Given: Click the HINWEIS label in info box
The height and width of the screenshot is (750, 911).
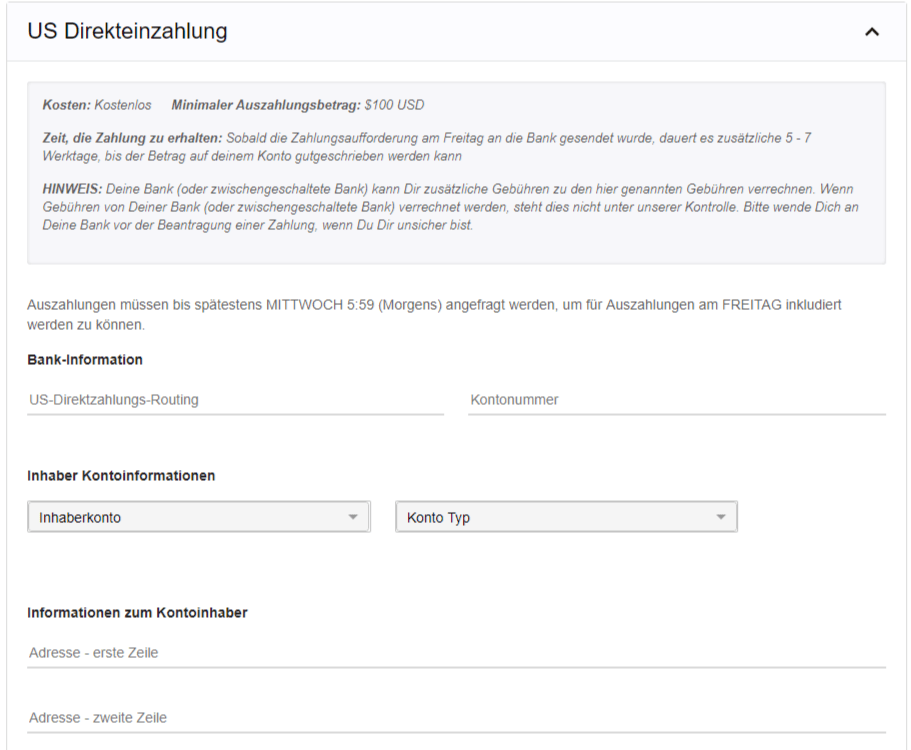Looking at the screenshot, I should click(x=70, y=189).
